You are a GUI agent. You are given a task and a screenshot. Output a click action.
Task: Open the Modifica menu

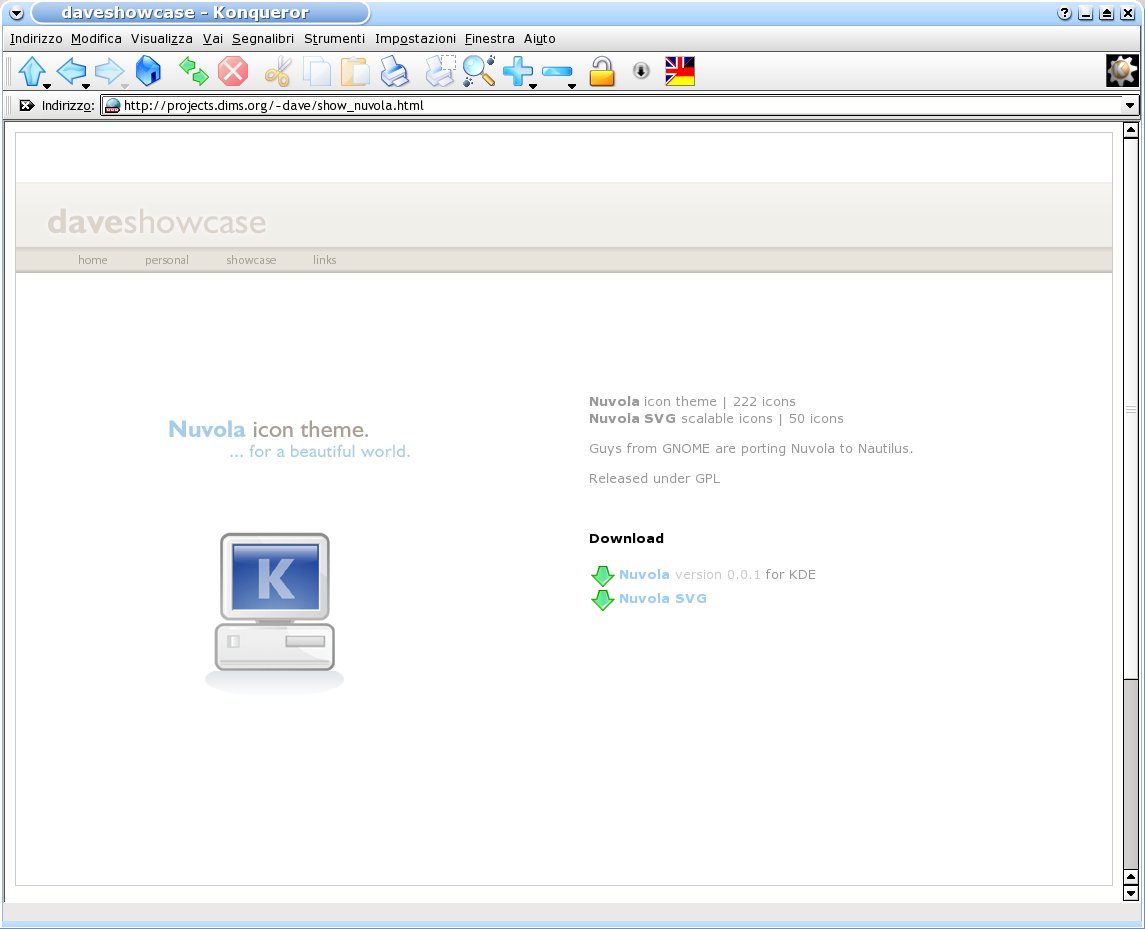coord(96,39)
